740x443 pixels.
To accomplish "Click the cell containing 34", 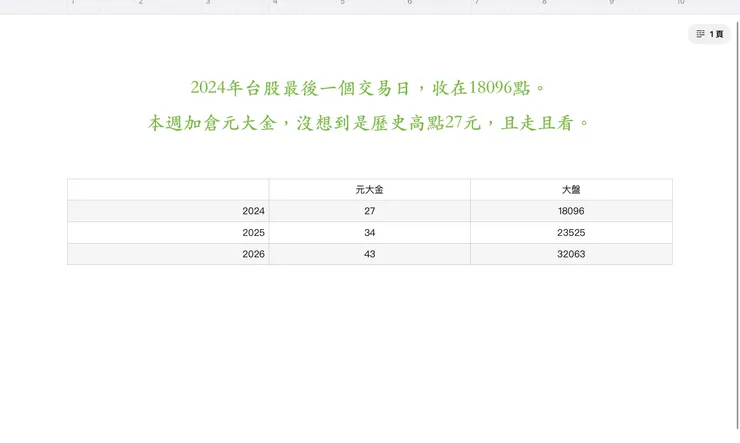I will [370, 233].
